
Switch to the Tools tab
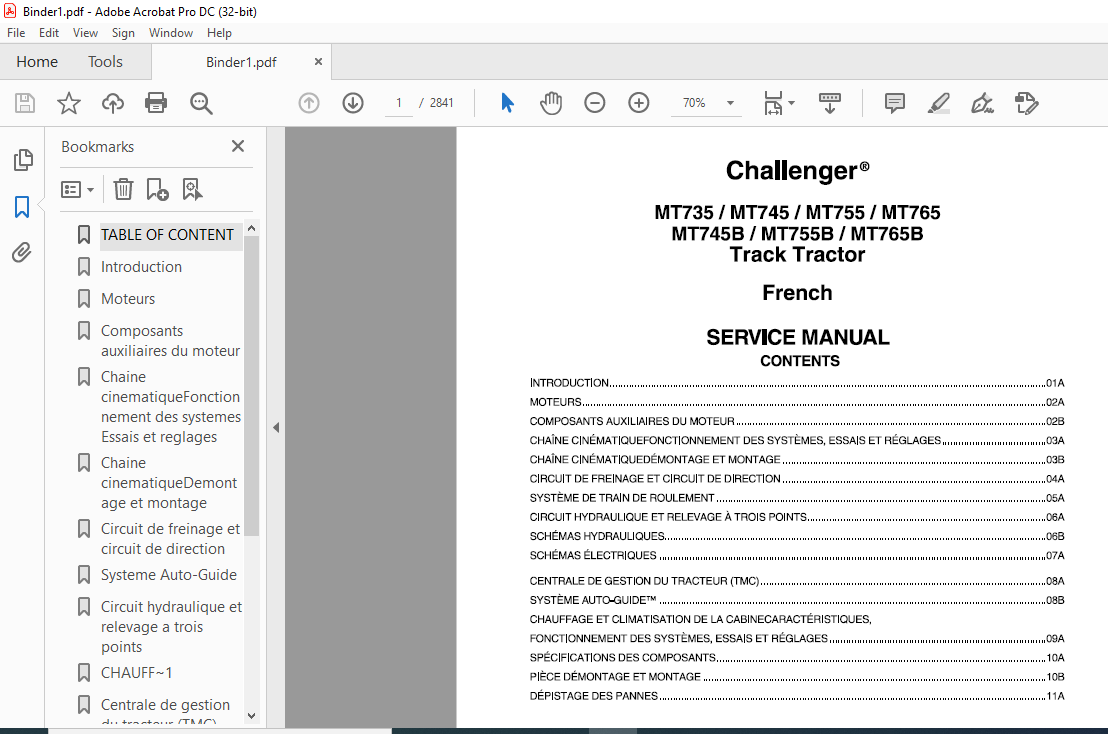[105, 61]
